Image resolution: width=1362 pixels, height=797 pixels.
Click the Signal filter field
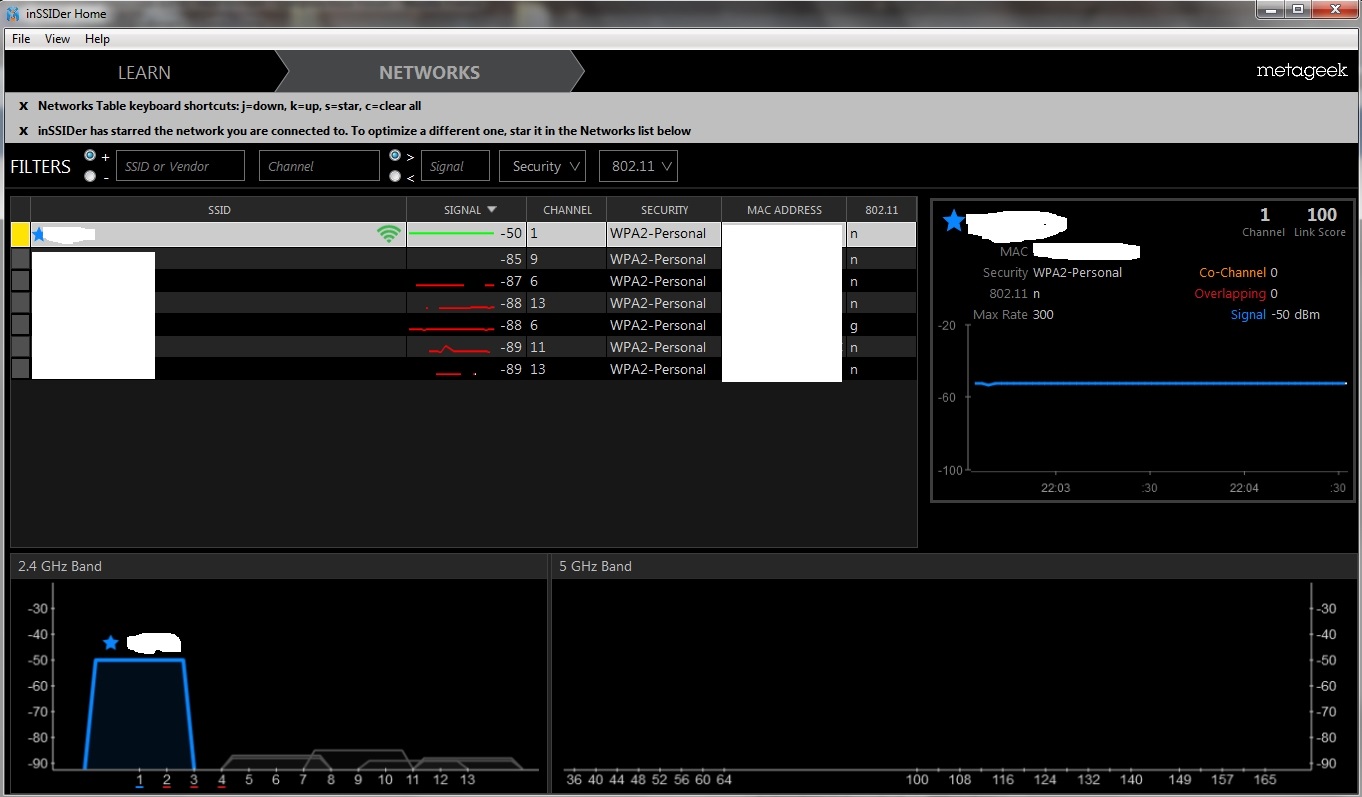[455, 166]
